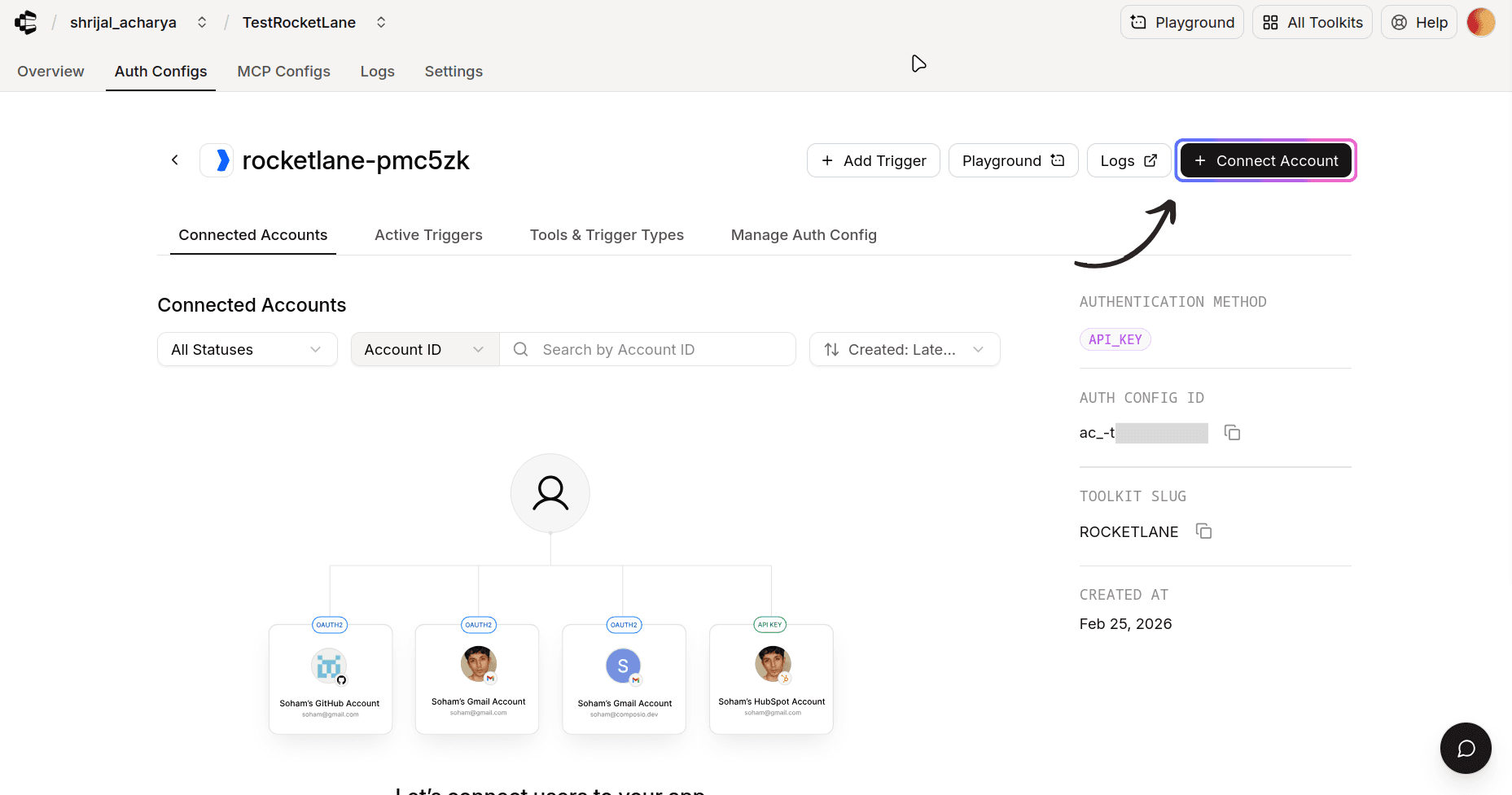Click the masked ac_-t config ID value
Screen dimensions: 1512x795
(1143, 433)
